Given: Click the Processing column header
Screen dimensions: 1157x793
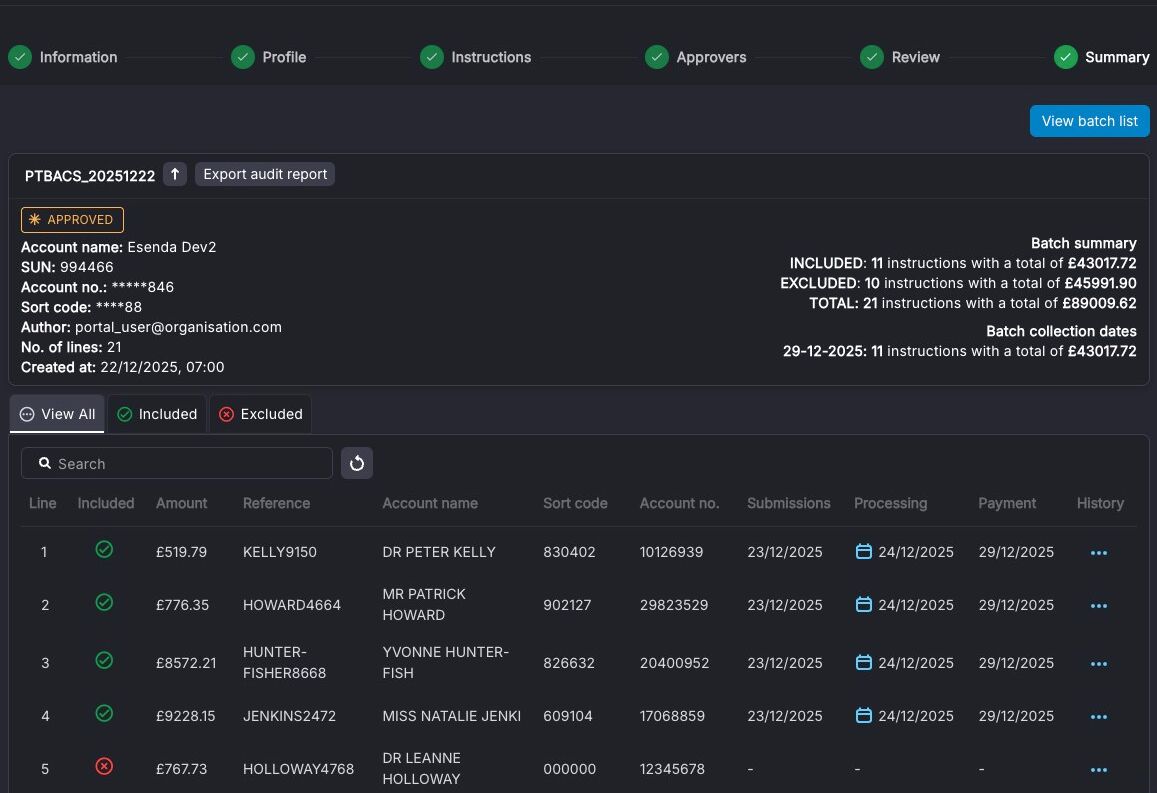Looking at the screenshot, I should (x=891, y=503).
